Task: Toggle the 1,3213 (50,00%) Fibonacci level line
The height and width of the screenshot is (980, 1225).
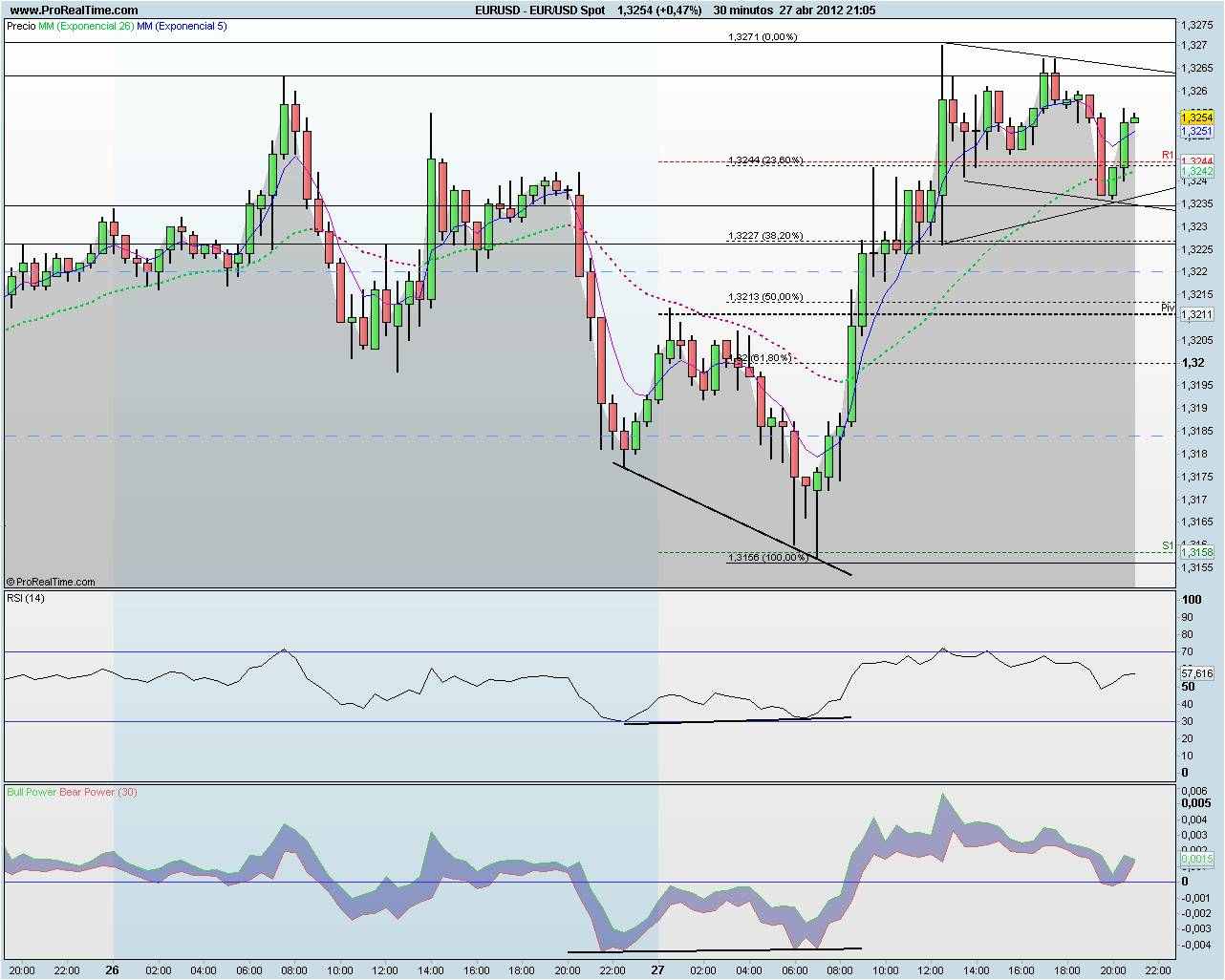Action: [764, 297]
